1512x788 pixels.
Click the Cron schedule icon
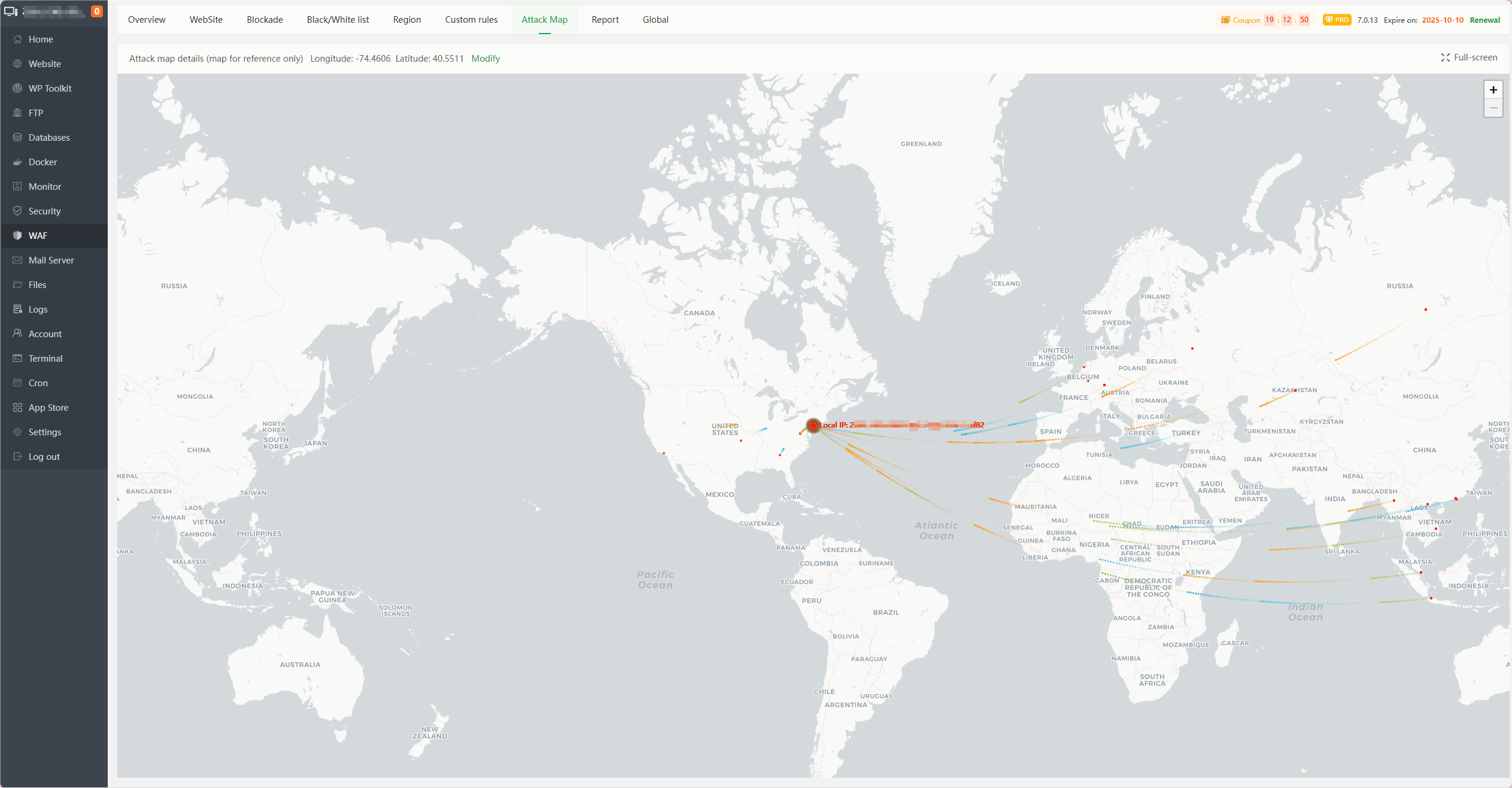[x=17, y=383]
